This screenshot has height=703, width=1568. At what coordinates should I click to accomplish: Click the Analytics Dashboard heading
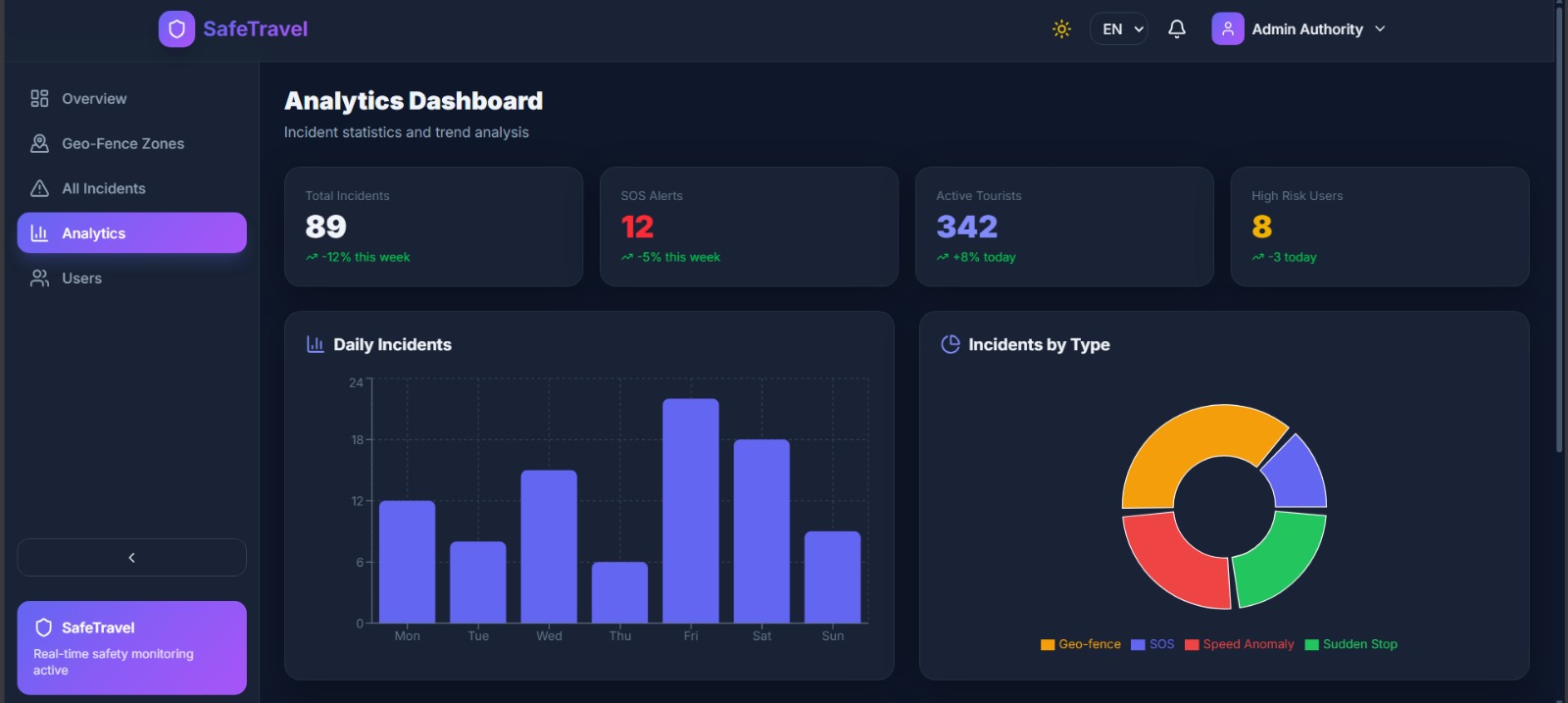(x=414, y=101)
